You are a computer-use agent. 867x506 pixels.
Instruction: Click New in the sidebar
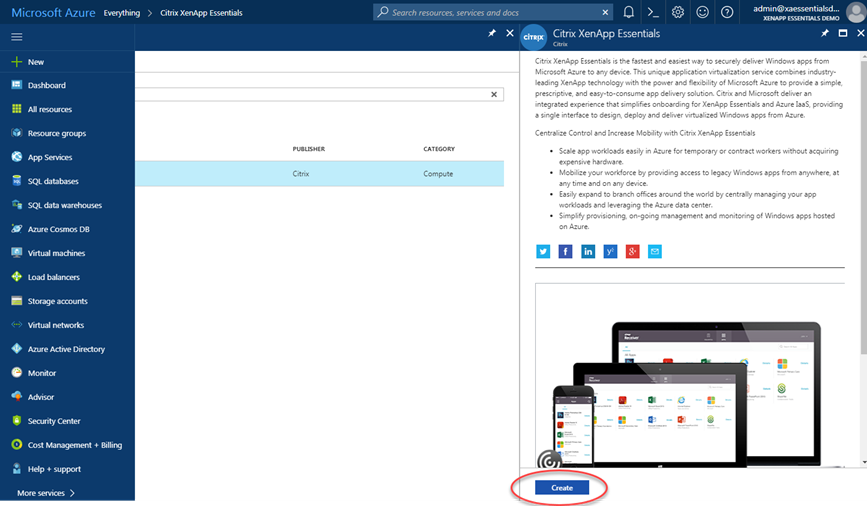[36, 62]
